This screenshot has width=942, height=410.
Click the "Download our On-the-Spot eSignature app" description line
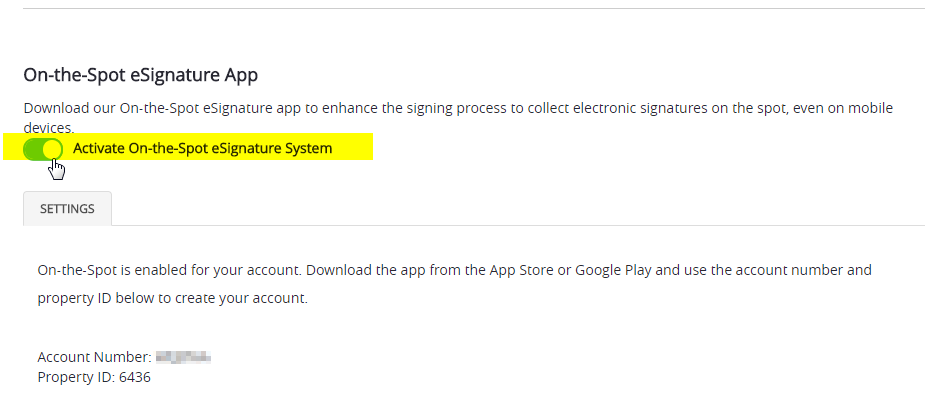pos(458,108)
